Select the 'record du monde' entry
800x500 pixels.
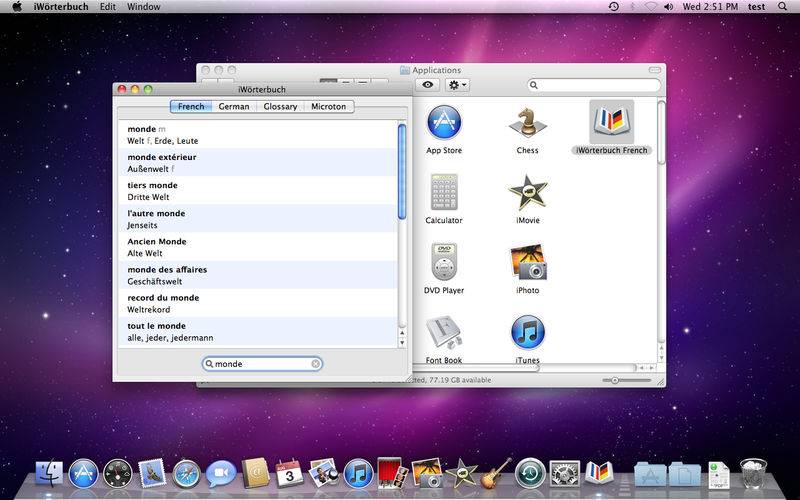point(257,303)
